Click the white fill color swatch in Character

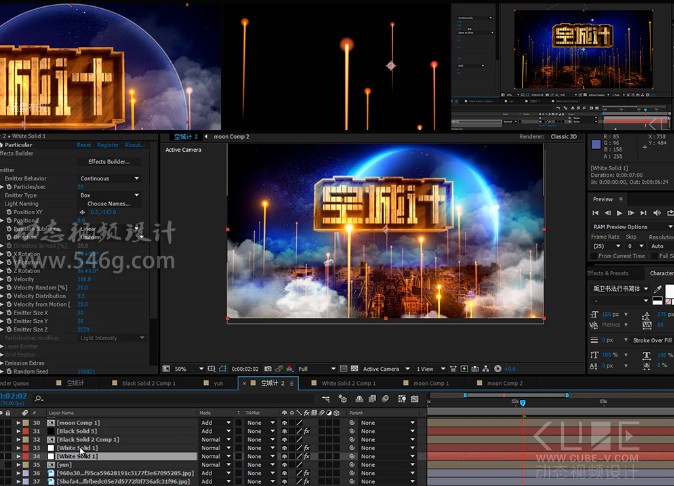coord(669,291)
